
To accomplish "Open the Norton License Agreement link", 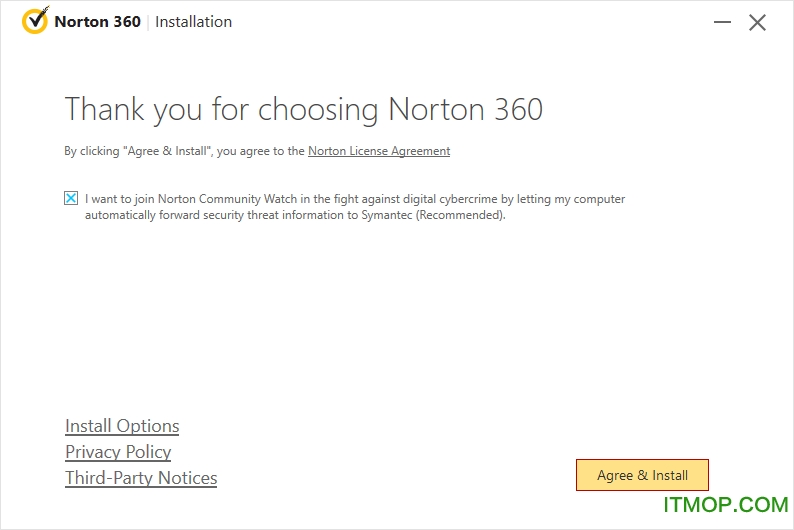I will 379,151.
